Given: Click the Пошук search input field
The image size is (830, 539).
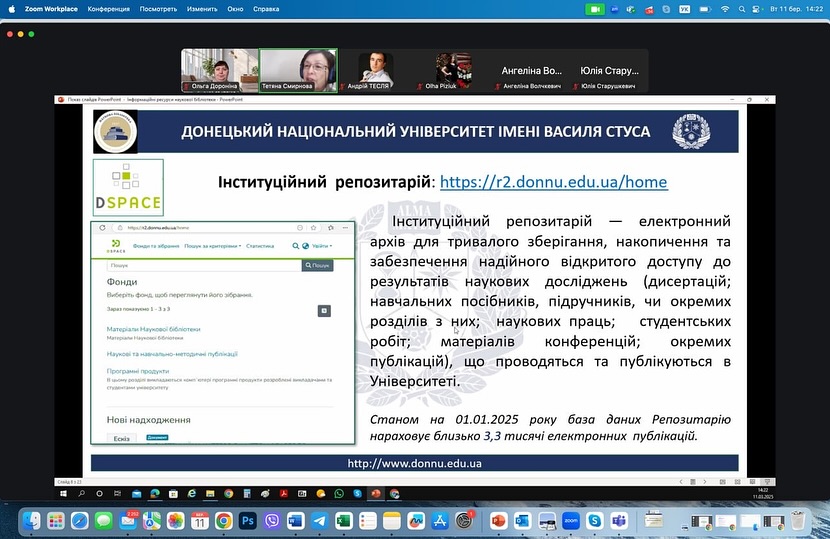Looking at the screenshot, I should coord(204,265).
